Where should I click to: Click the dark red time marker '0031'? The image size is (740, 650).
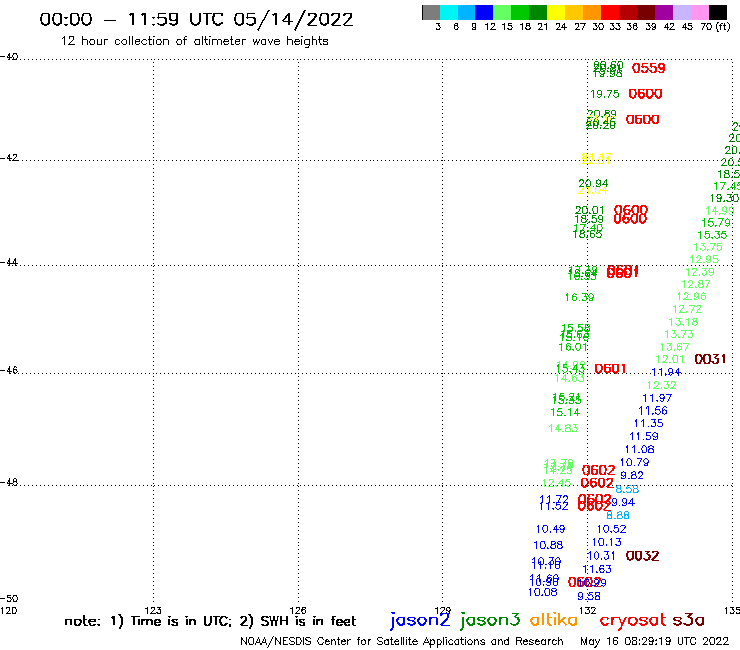pyautogui.click(x=710, y=359)
